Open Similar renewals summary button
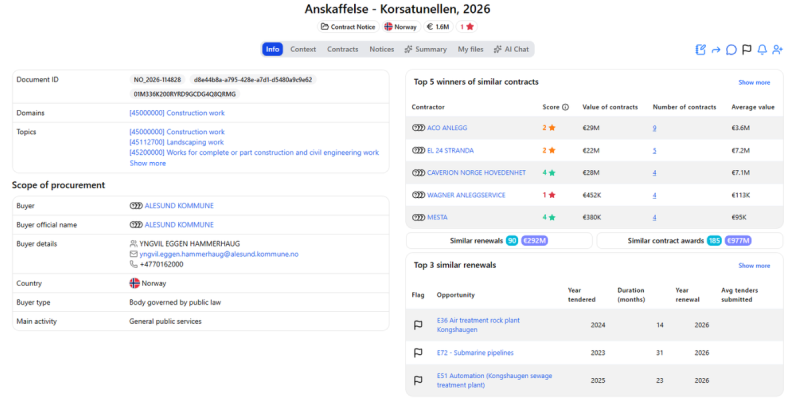The width and height of the screenshot is (800, 400). coord(499,240)
